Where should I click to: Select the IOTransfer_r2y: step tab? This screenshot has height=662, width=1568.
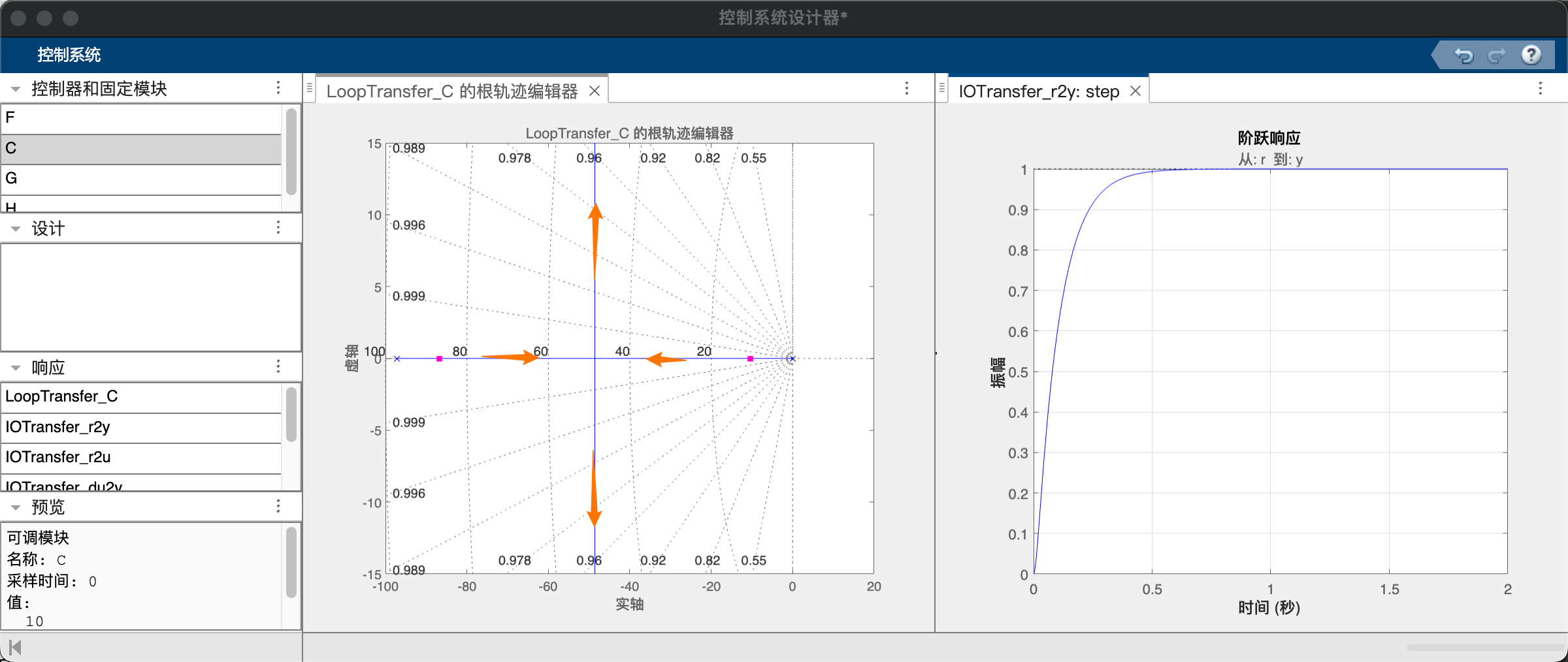(x=1039, y=91)
